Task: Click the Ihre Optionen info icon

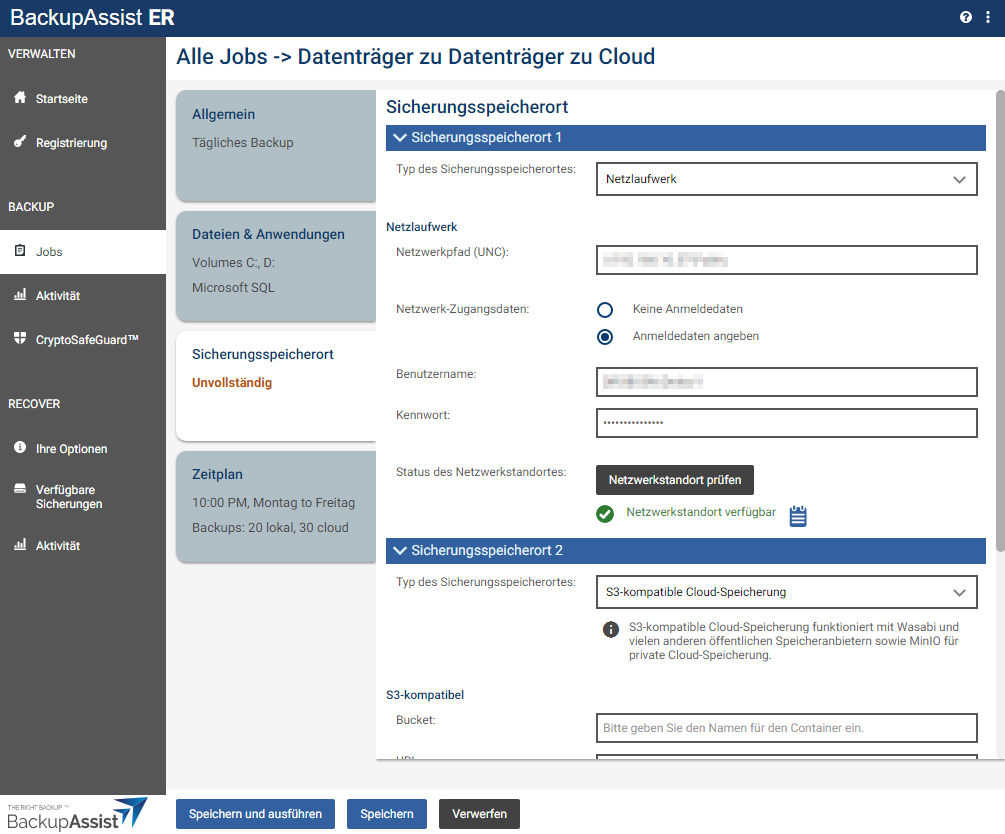Action: pyautogui.click(x=20, y=448)
